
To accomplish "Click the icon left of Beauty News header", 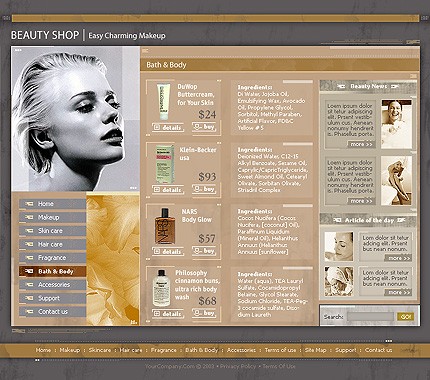I will 341,86.
